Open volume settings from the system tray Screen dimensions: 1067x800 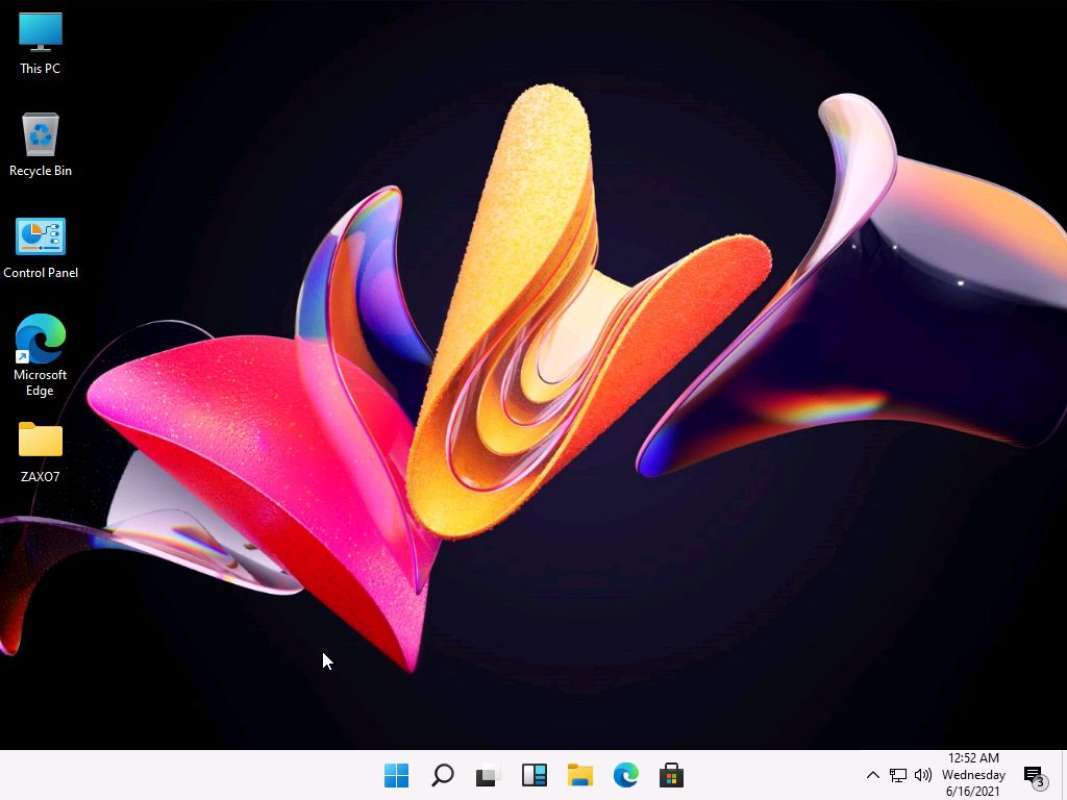pos(922,775)
